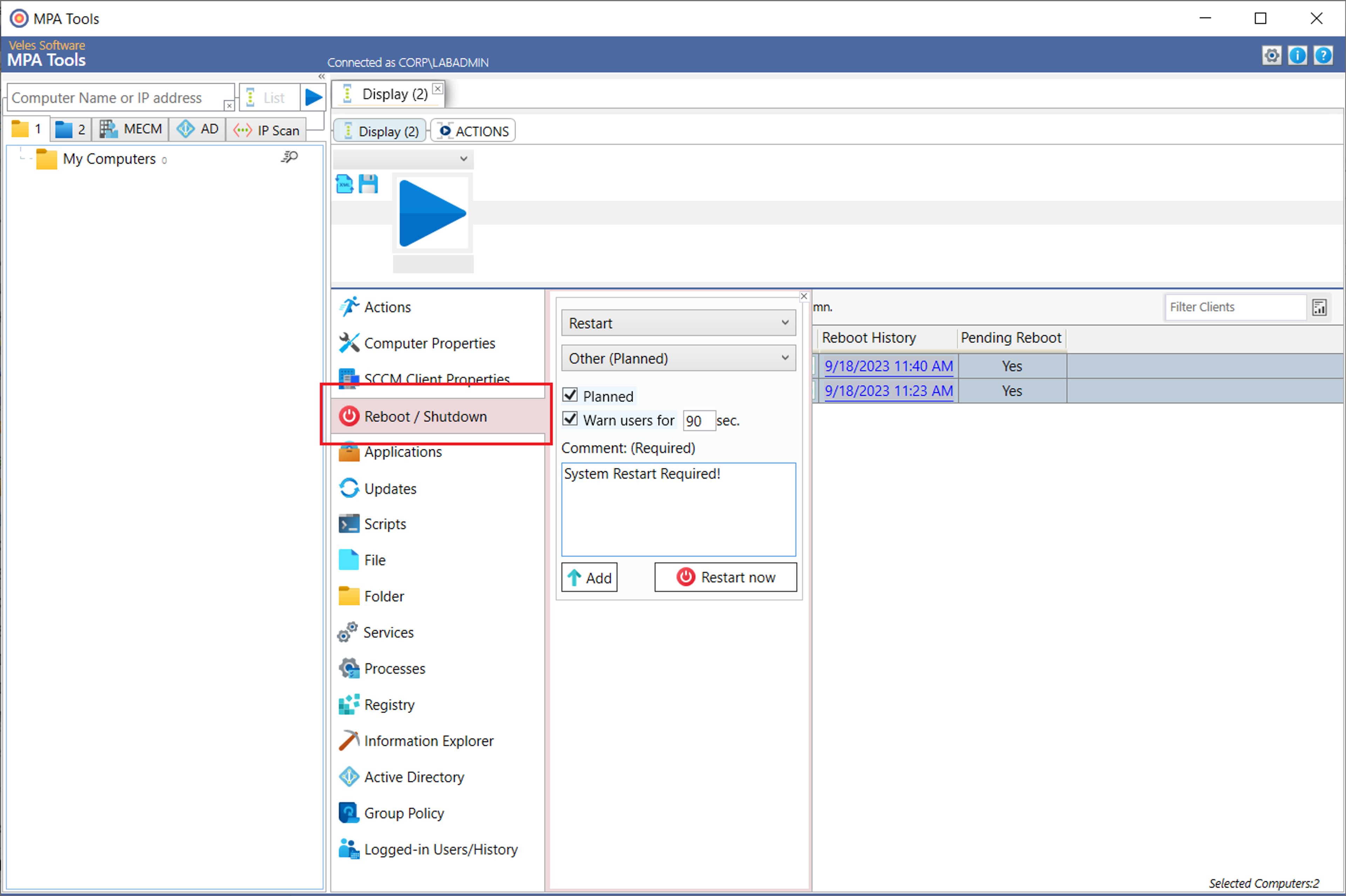1346x896 pixels.
Task: Click Yes cell in 11:40 AM row
Action: [1012, 366]
